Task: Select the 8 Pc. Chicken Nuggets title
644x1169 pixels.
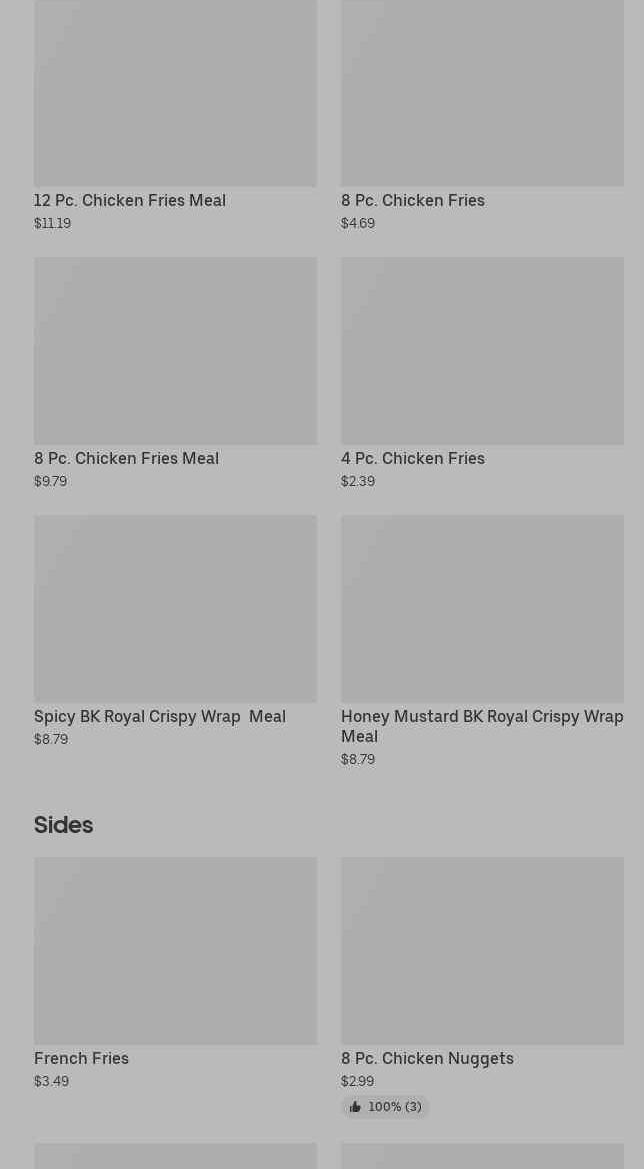Action: 427,1058
